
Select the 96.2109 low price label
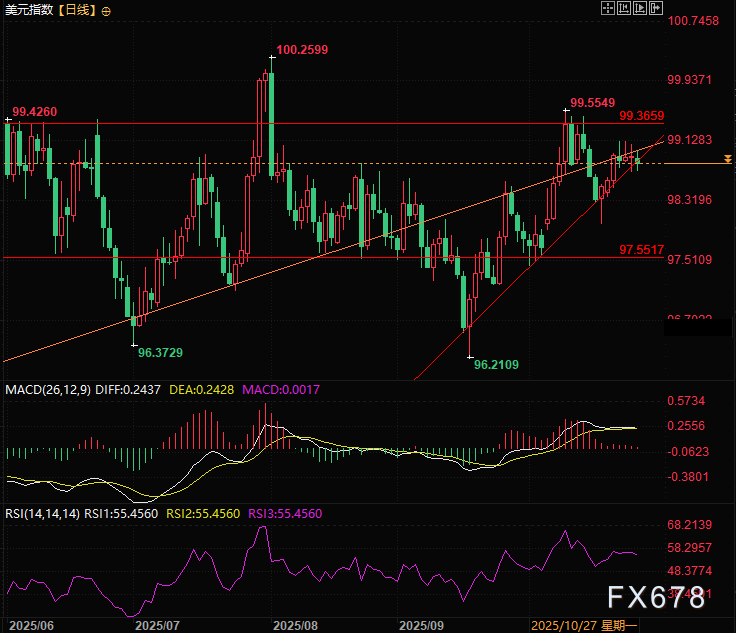coord(496,365)
